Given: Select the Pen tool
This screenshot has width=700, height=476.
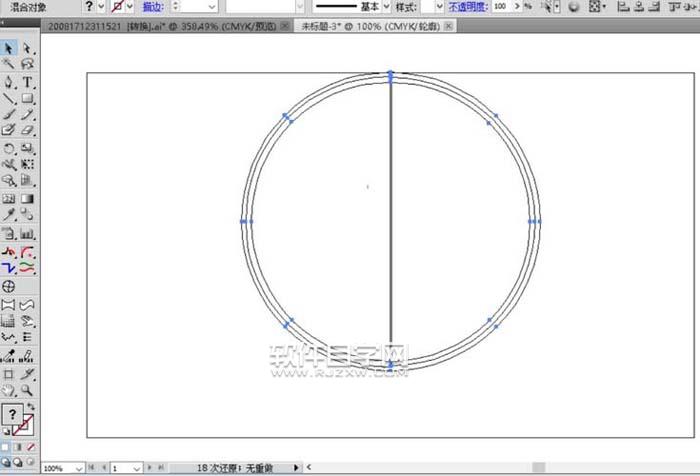Looking at the screenshot, I should [9, 81].
